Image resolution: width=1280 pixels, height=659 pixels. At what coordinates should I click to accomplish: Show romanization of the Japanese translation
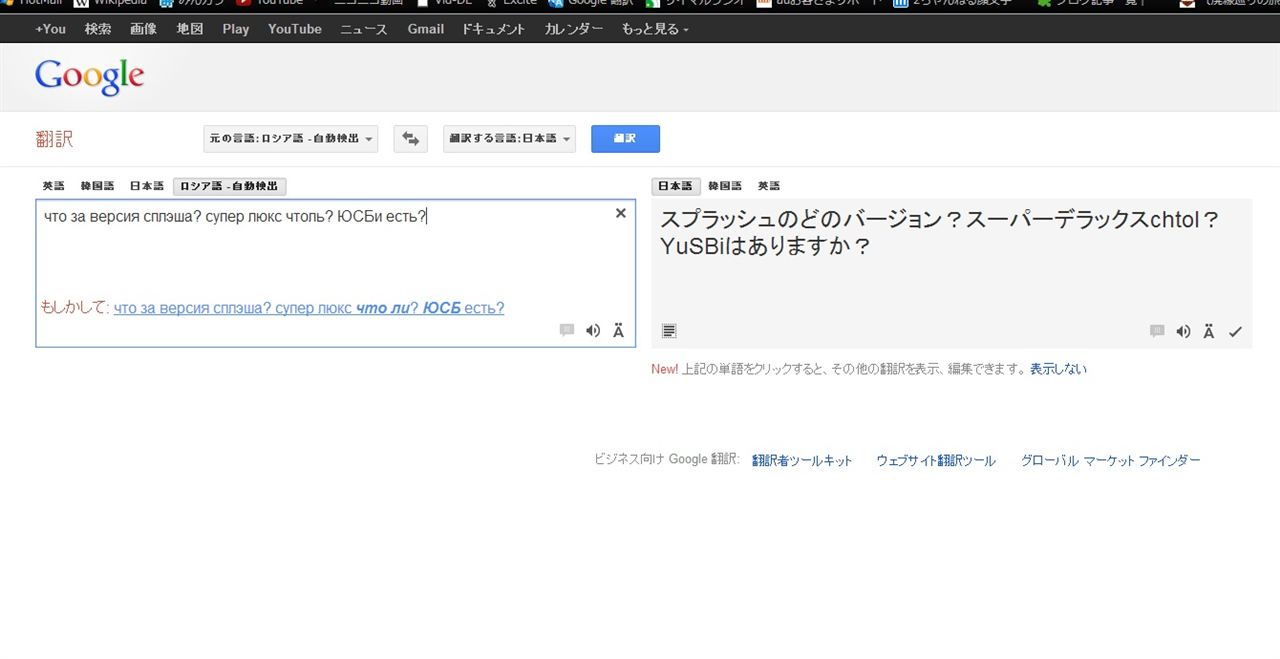[x=1209, y=331]
